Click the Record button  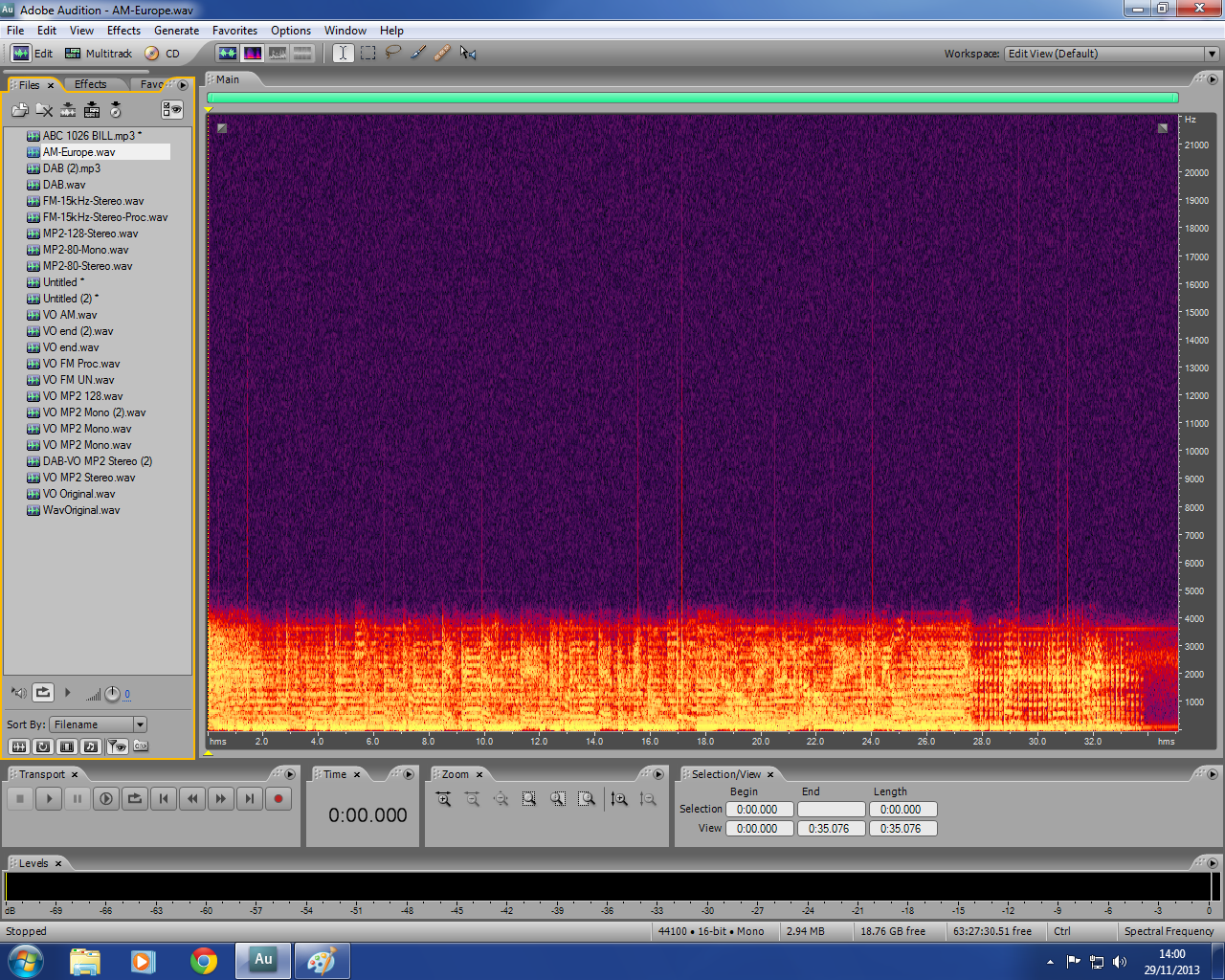click(x=278, y=798)
